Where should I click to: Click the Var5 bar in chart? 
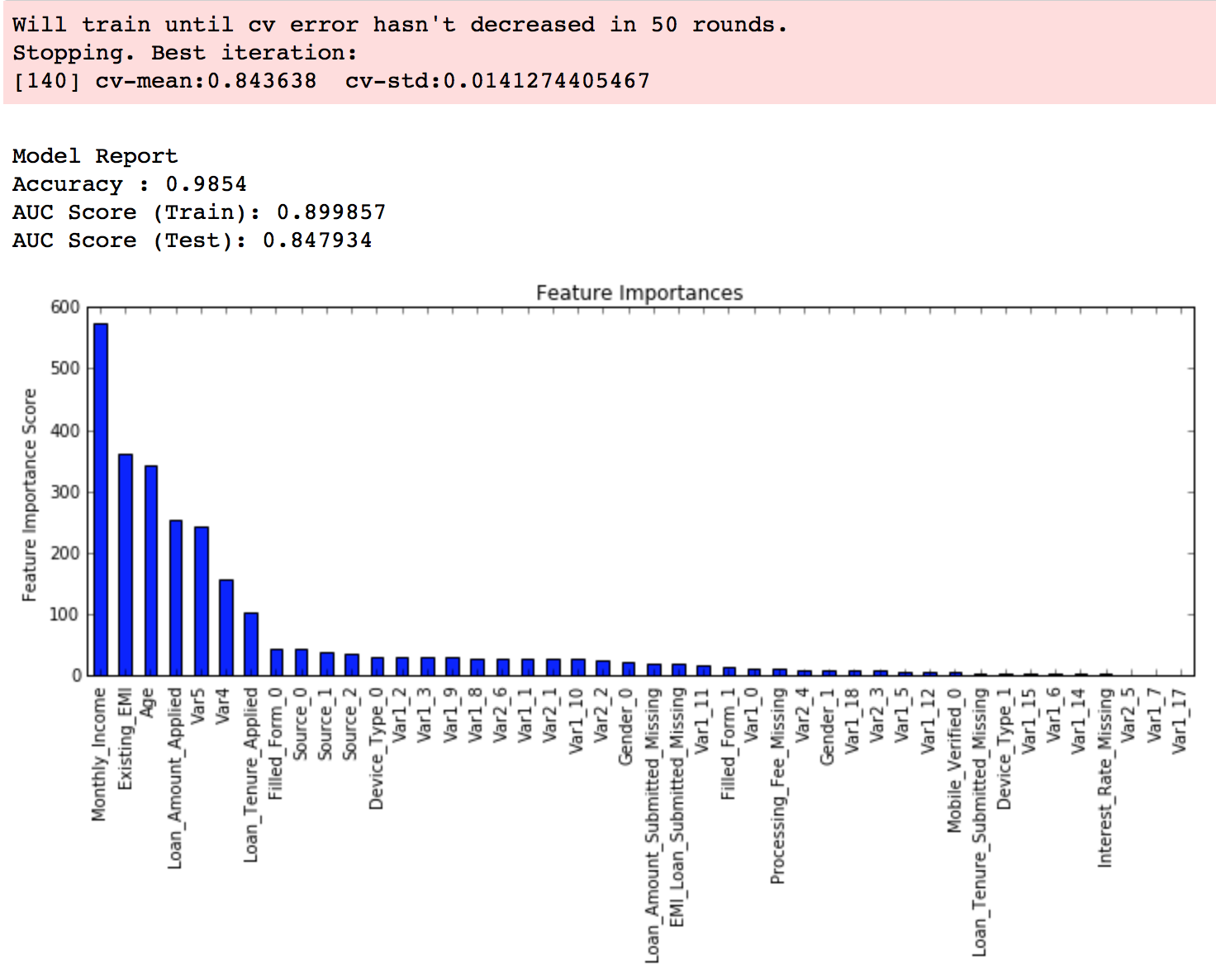click(202, 601)
